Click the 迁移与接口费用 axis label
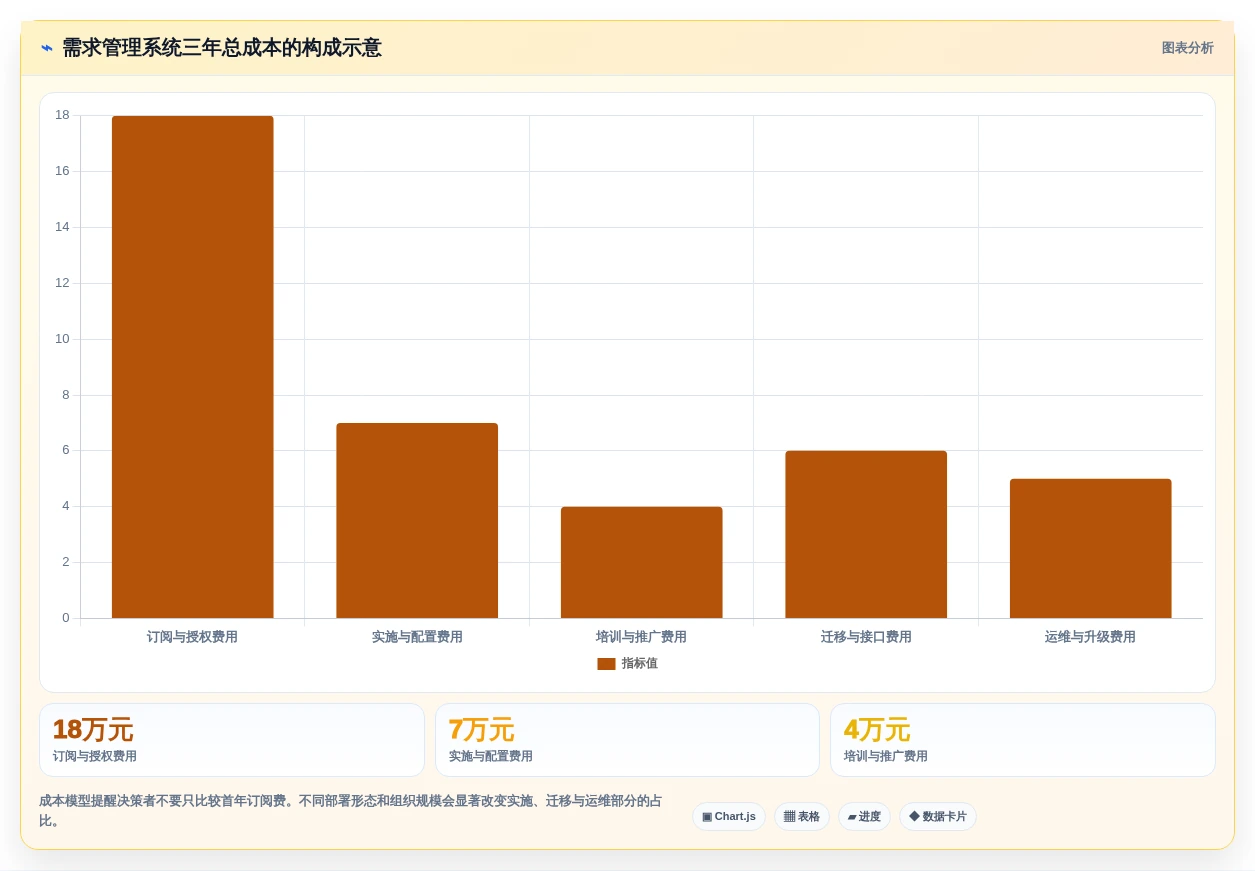The width and height of the screenshot is (1255, 871). click(866, 637)
